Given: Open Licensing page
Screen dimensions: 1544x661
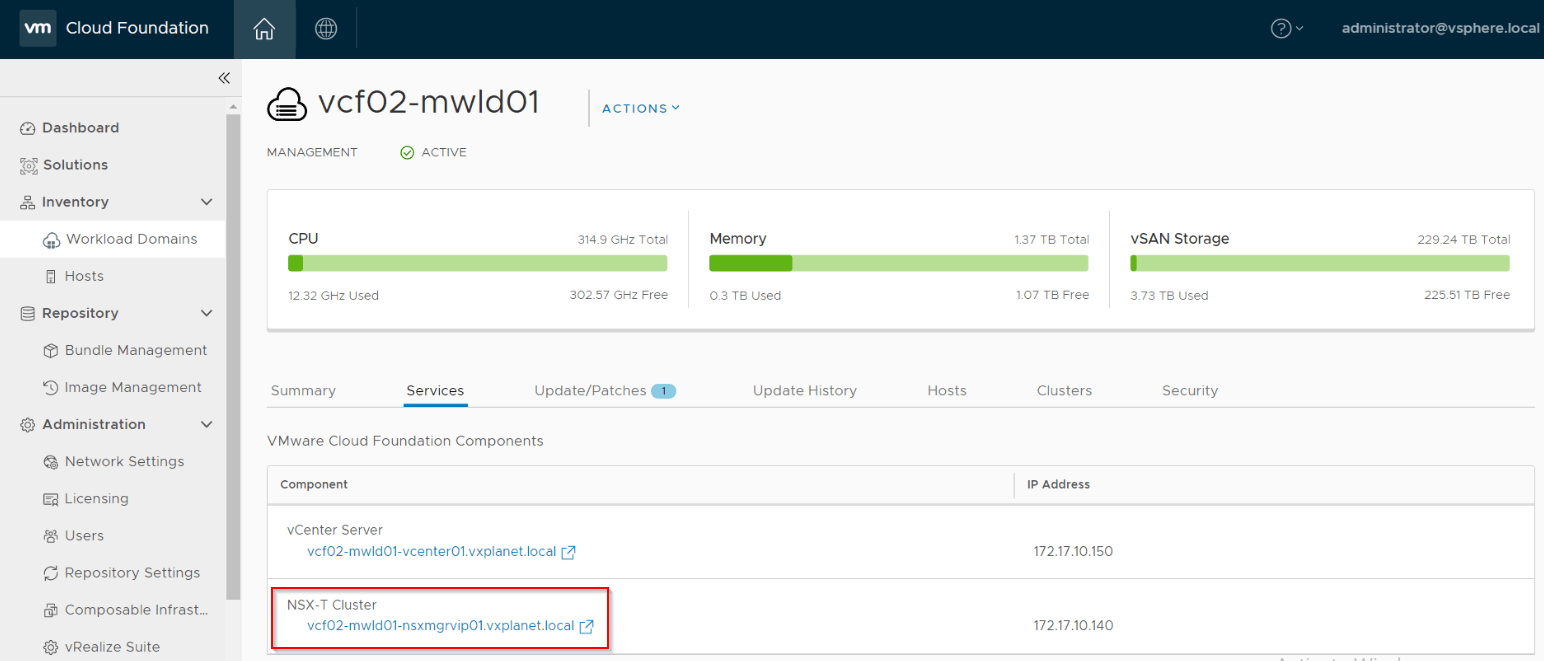Looking at the screenshot, I should [x=96, y=498].
